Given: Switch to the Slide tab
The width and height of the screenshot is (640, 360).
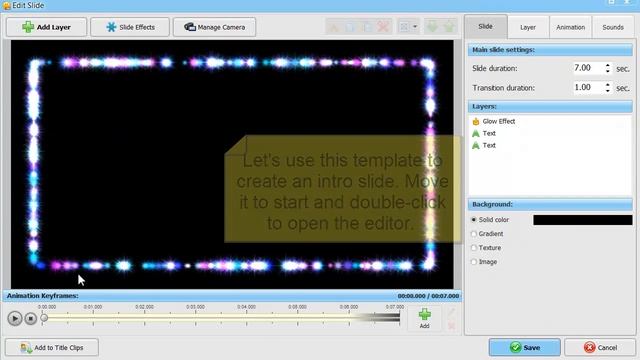Looking at the screenshot, I should pos(486,27).
